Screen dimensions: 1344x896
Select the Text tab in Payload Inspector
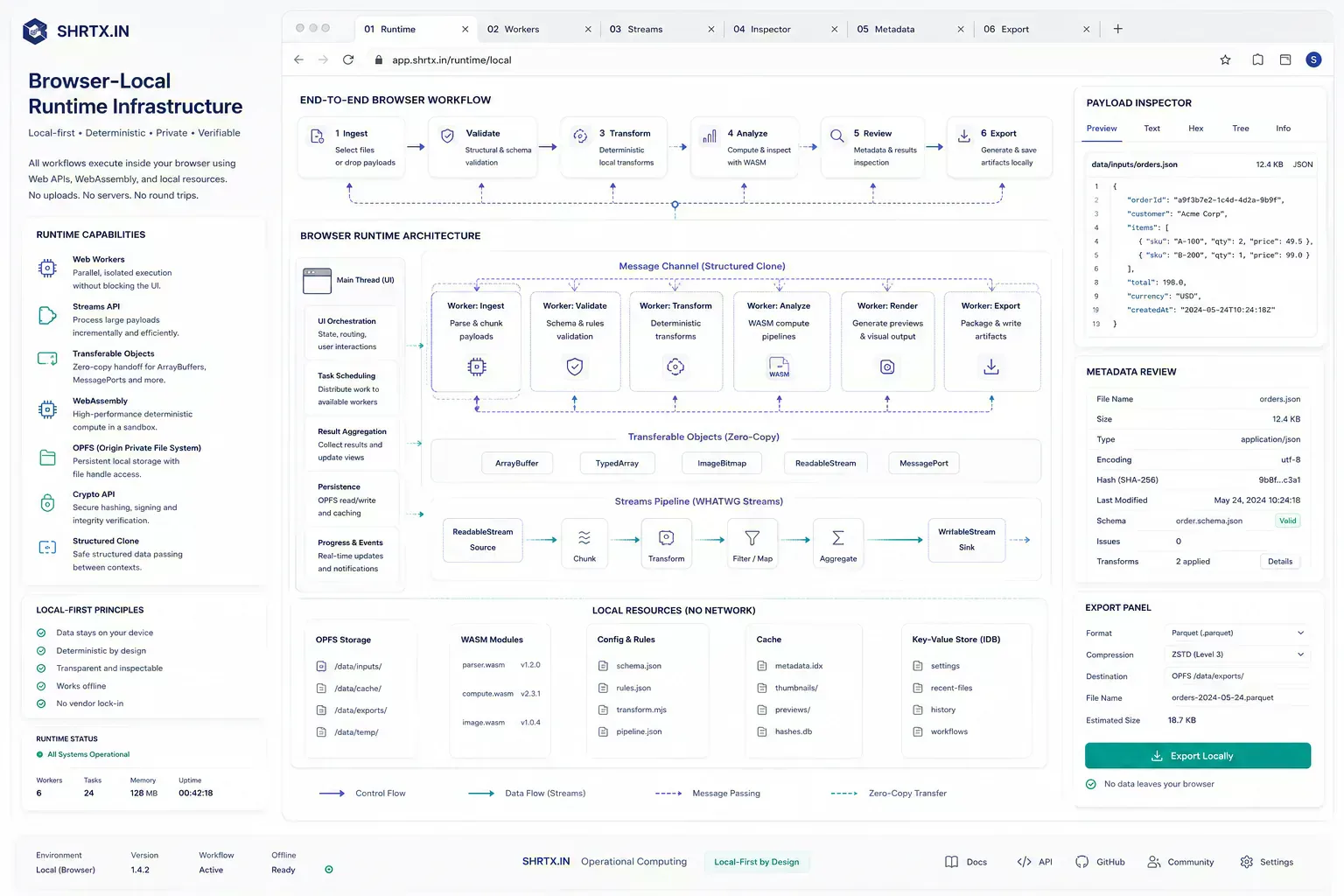(1151, 129)
